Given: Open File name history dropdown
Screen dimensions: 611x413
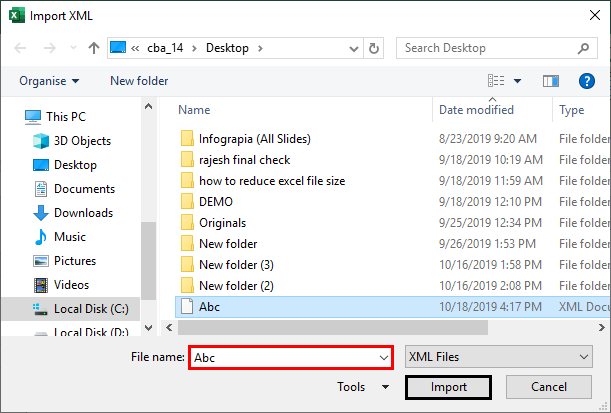Looking at the screenshot, I should click(384, 358).
